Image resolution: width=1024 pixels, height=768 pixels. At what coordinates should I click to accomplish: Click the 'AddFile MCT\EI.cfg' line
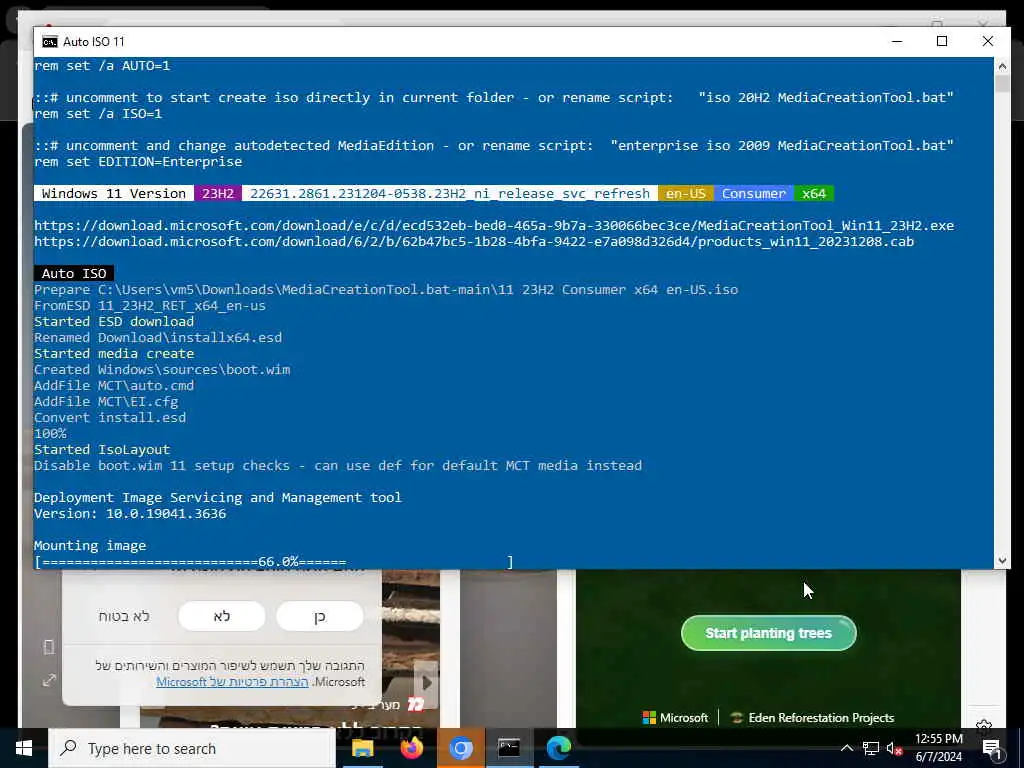tap(106, 402)
